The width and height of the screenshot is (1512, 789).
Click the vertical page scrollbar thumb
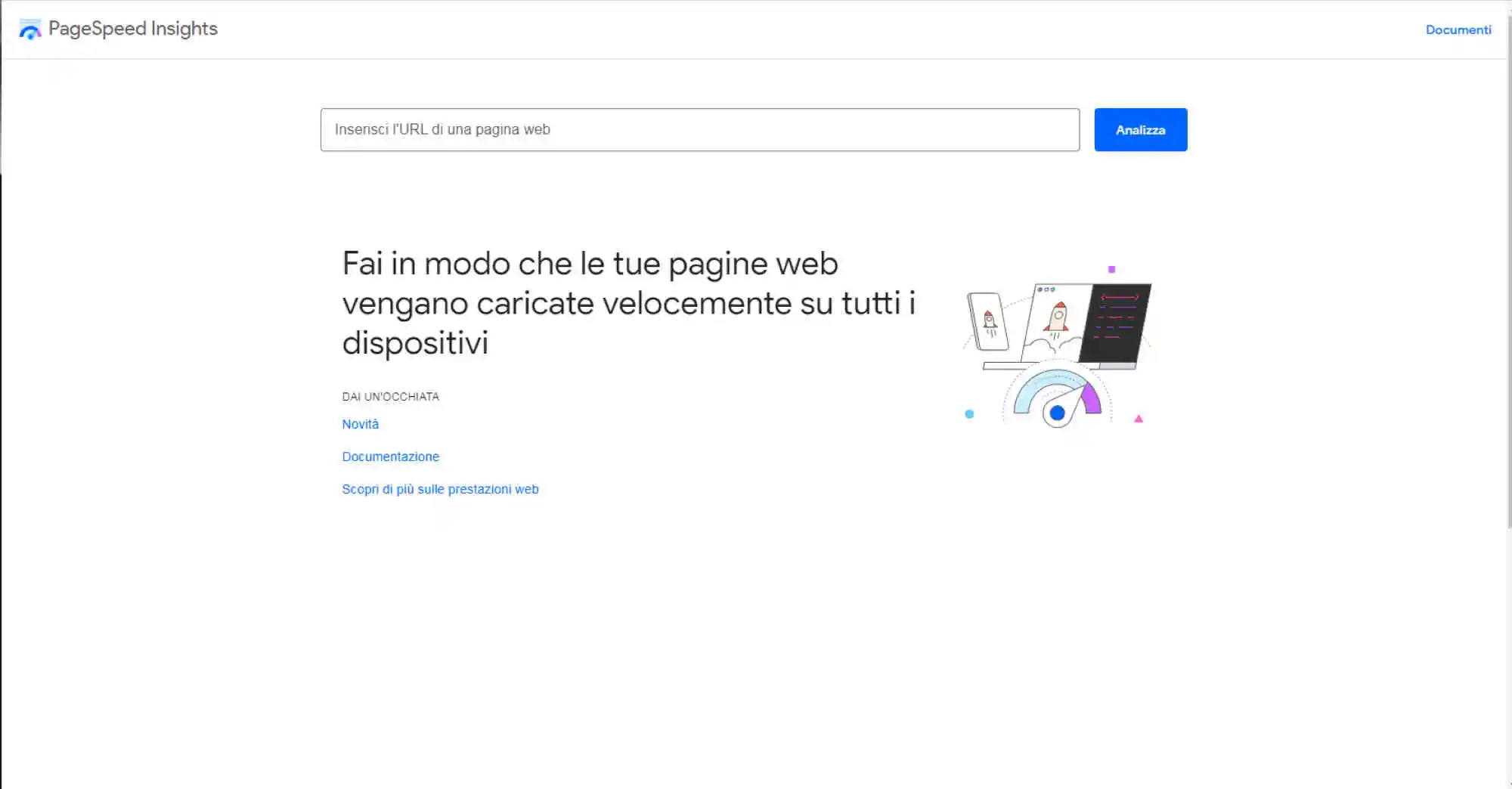click(1509, 272)
